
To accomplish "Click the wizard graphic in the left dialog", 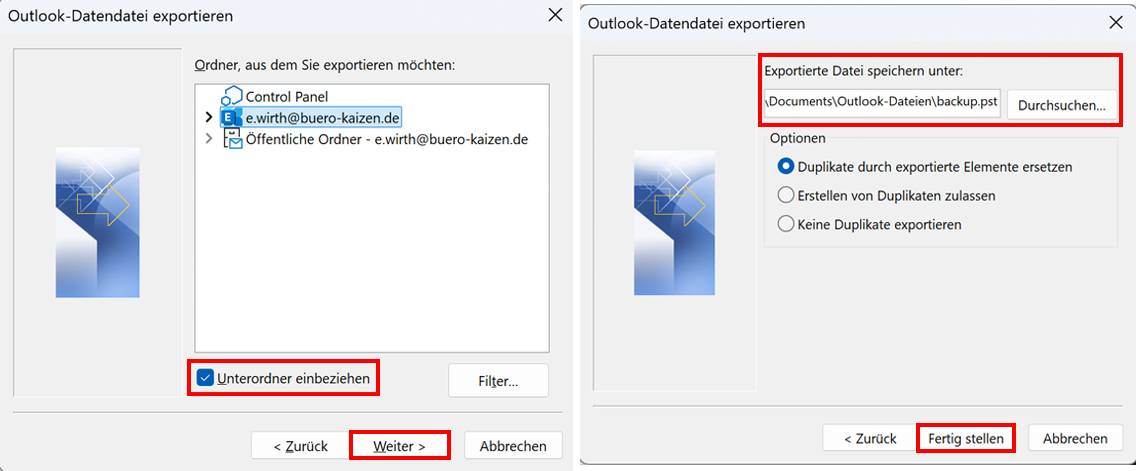I will tap(97, 208).
